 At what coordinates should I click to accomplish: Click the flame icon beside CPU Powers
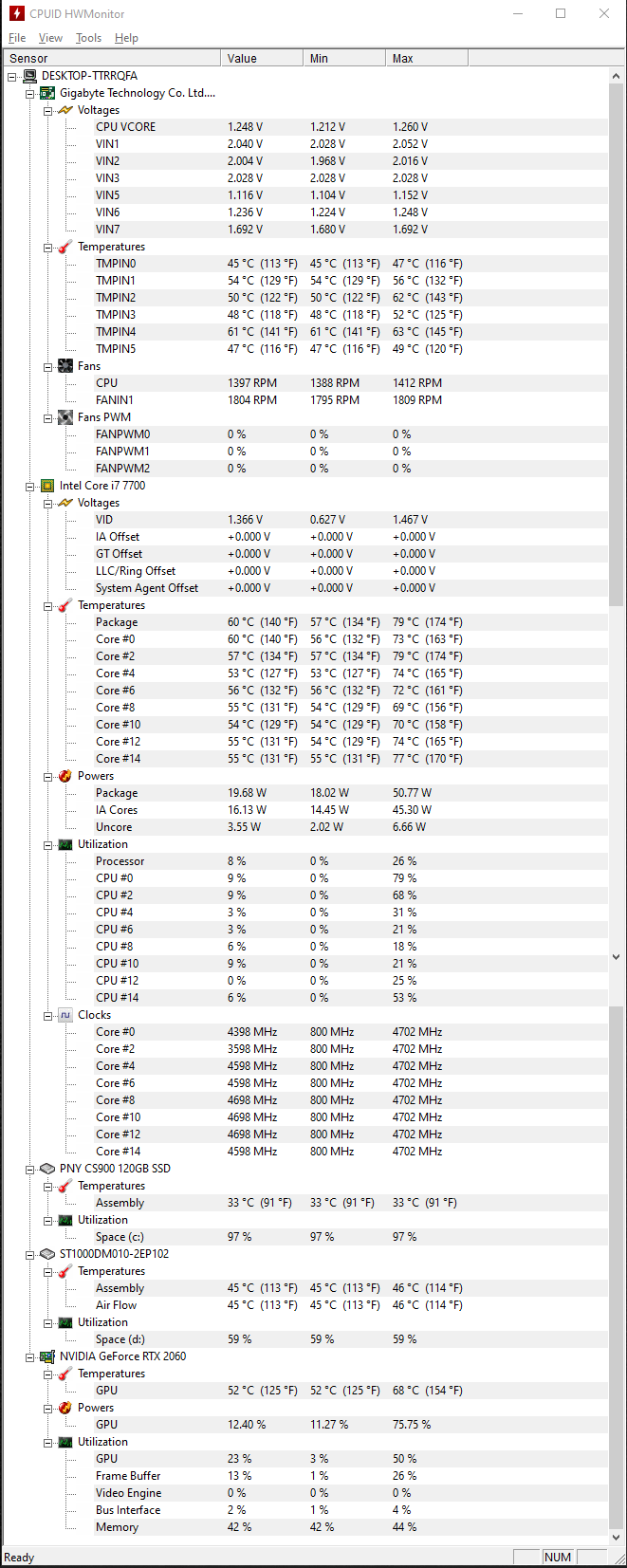click(x=65, y=776)
